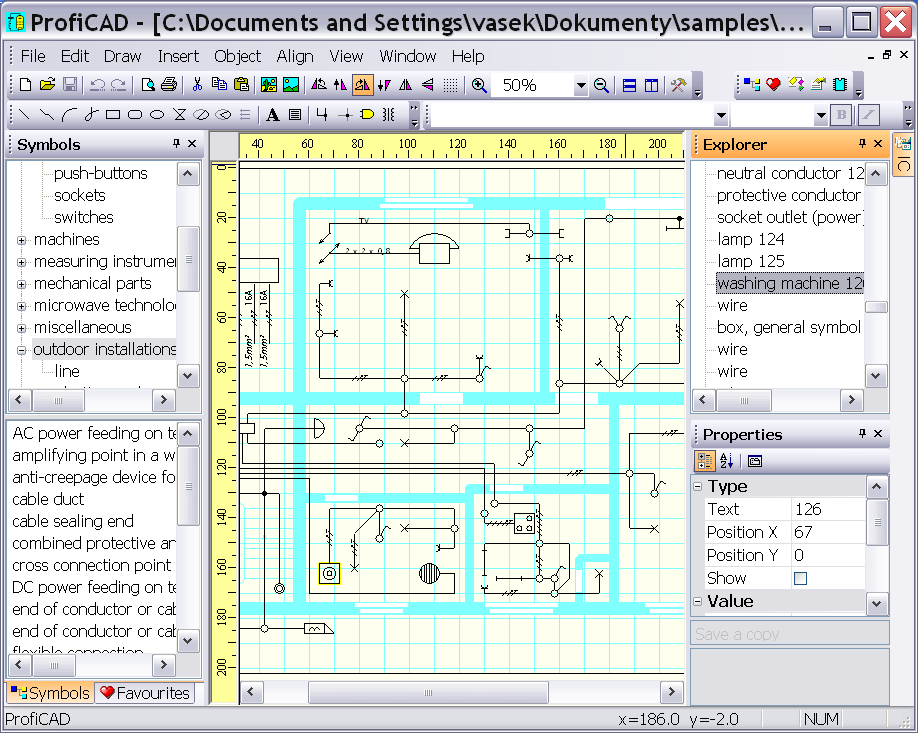
Task: Enable bold text formatting
Action: [841, 115]
